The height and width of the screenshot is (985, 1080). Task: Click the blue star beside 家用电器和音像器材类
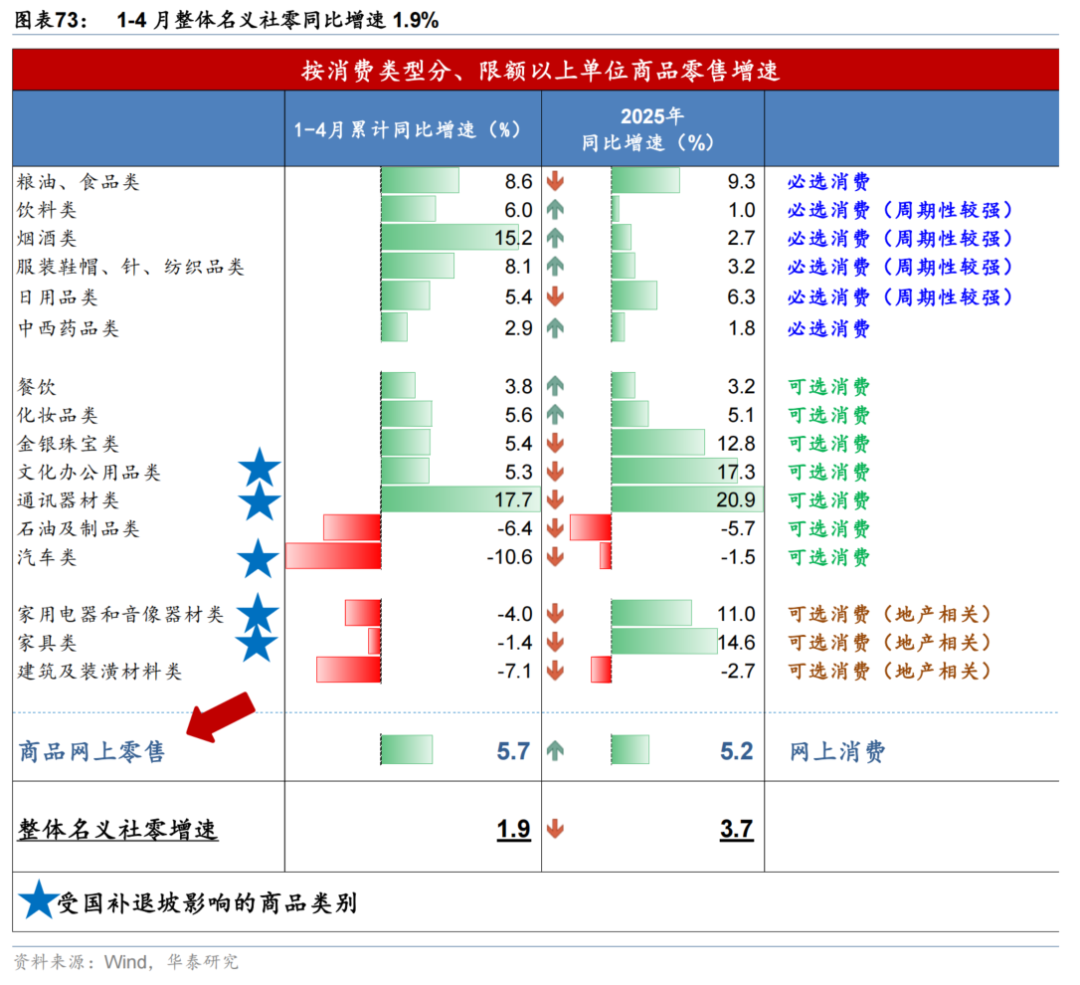pos(258,613)
